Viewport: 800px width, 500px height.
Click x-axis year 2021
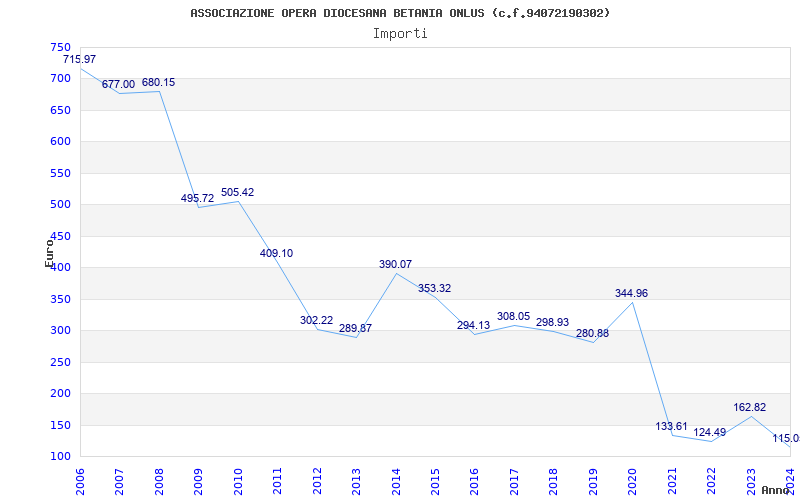tap(672, 482)
